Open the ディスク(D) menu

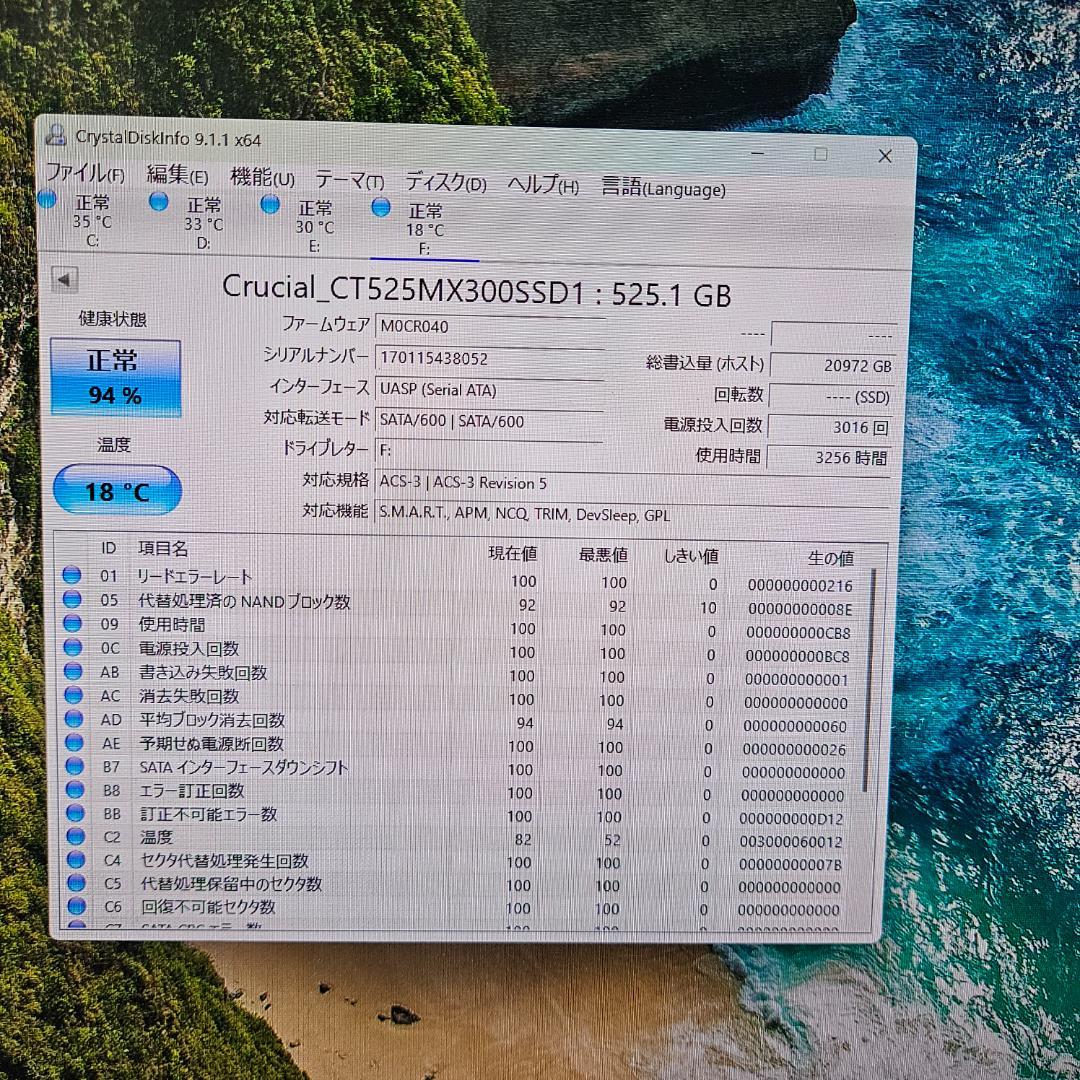point(446,183)
